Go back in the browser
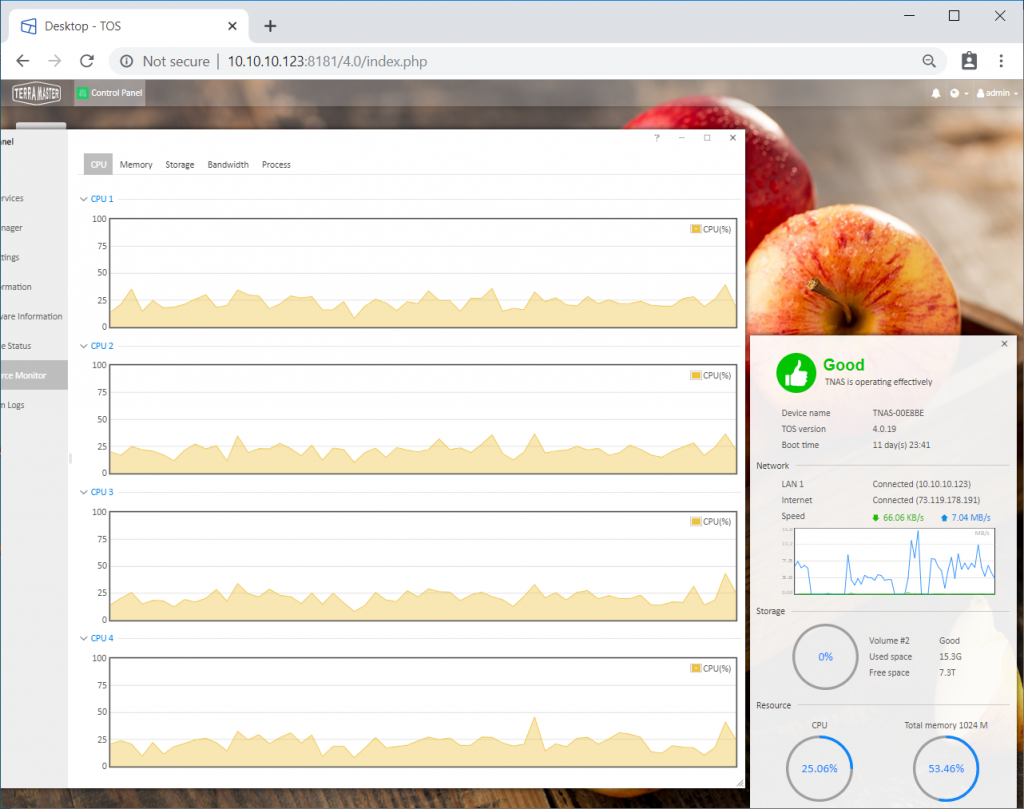Image resolution: width=1024 pixels, height=809 pixels. tap(23, 61)
